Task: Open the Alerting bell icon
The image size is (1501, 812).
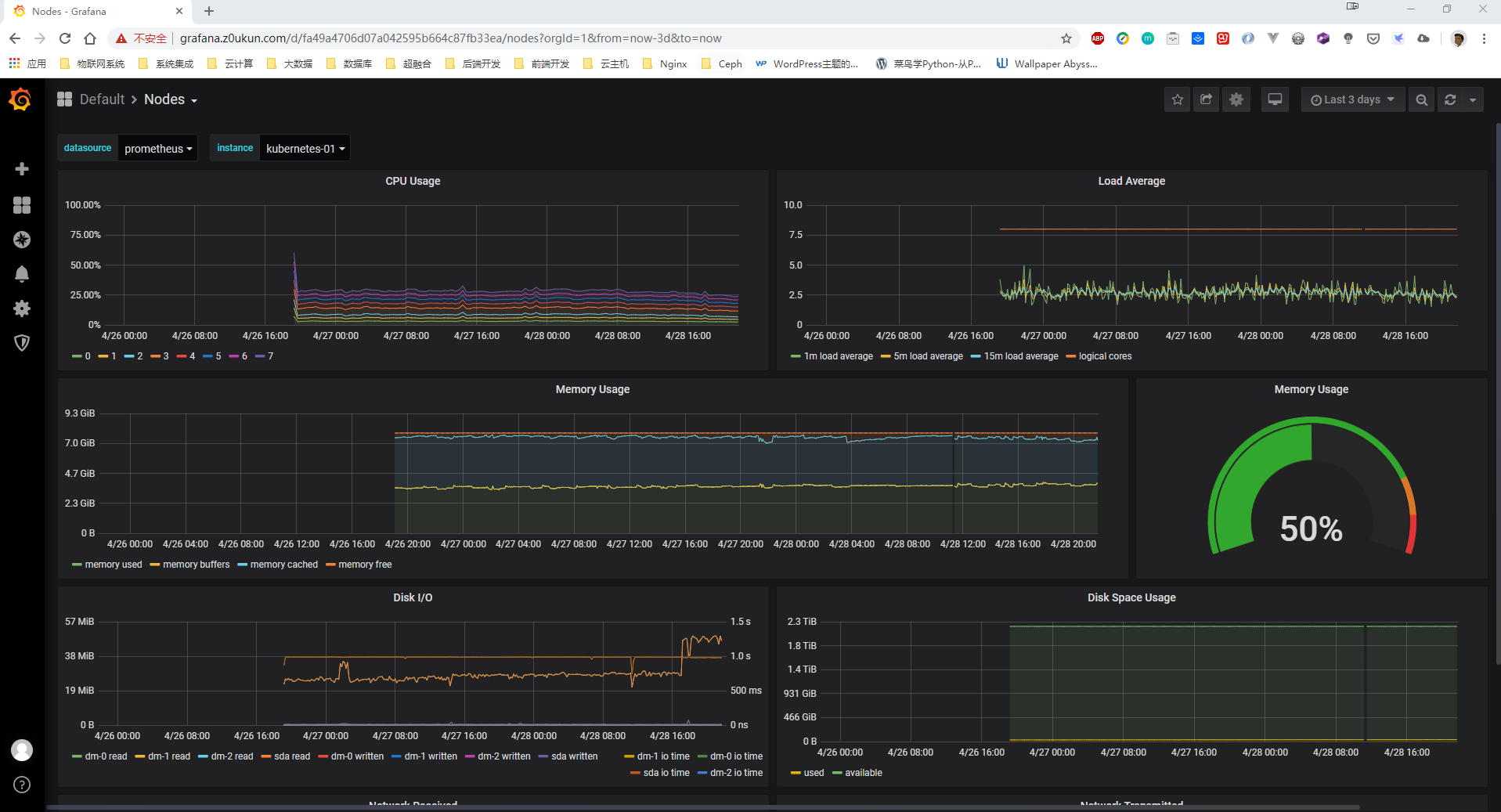Action: (22, 274)
